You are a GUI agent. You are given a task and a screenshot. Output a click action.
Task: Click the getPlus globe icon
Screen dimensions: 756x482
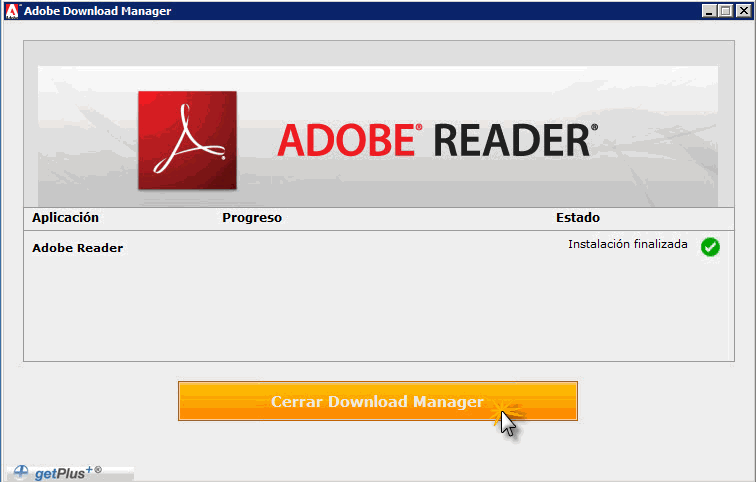pos(21,471)
